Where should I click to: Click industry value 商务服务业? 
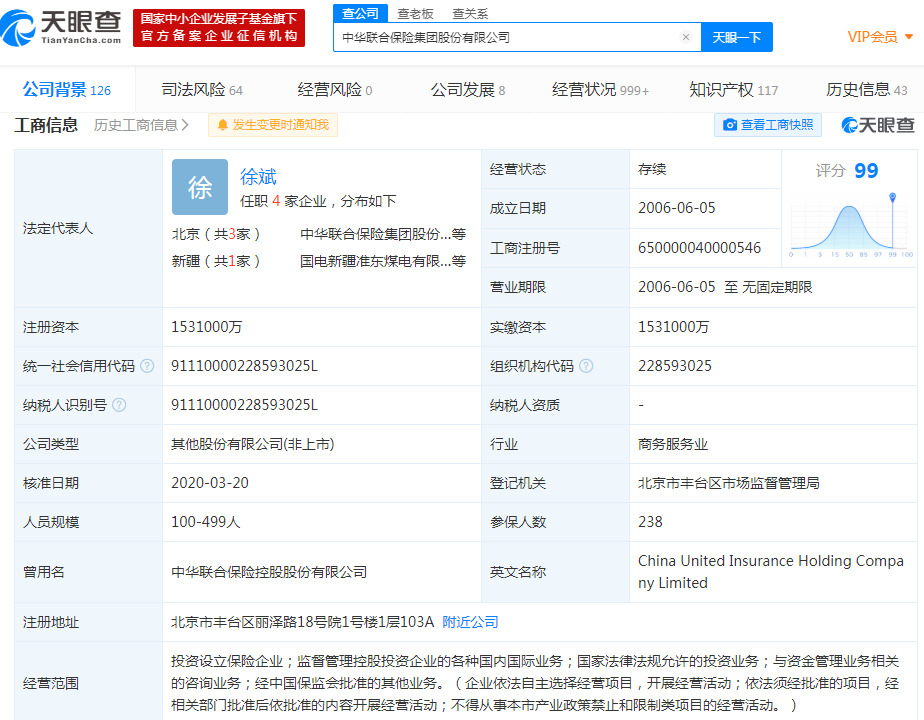click(673, 444)
